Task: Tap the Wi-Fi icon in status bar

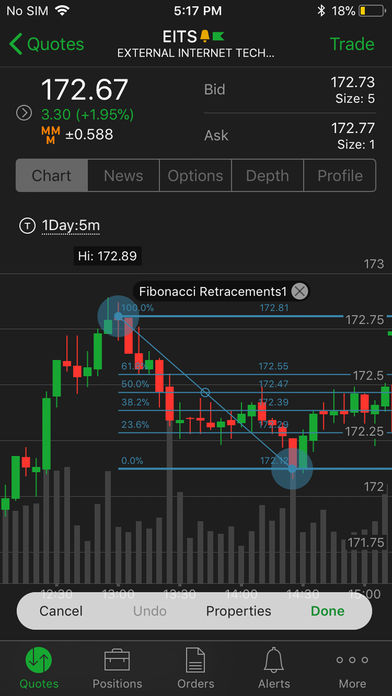Action: pos(63,11)
